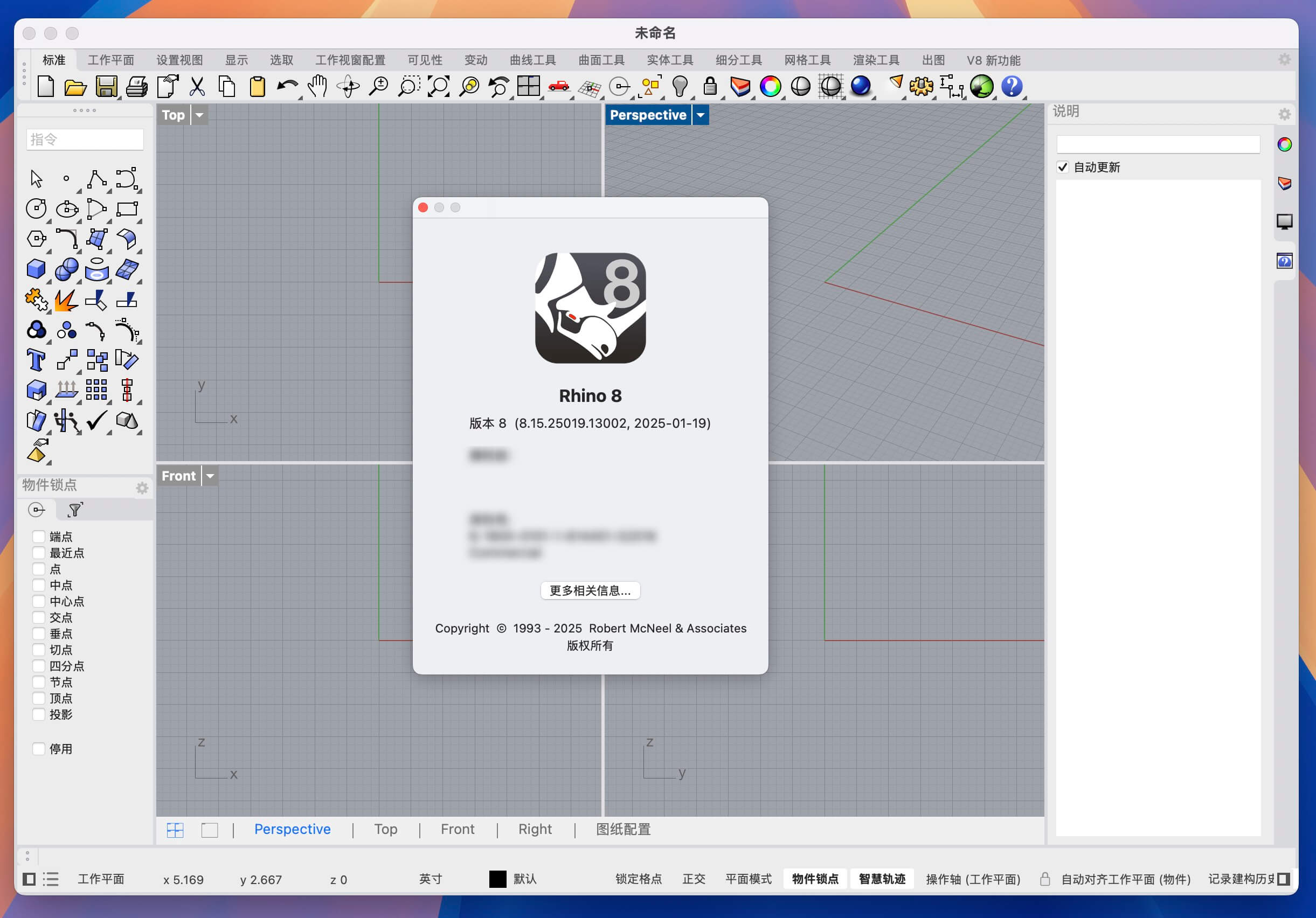Click the Paste clipboard icon
The width and height of the screenshot is (1316, 918).
pos(258,87)
